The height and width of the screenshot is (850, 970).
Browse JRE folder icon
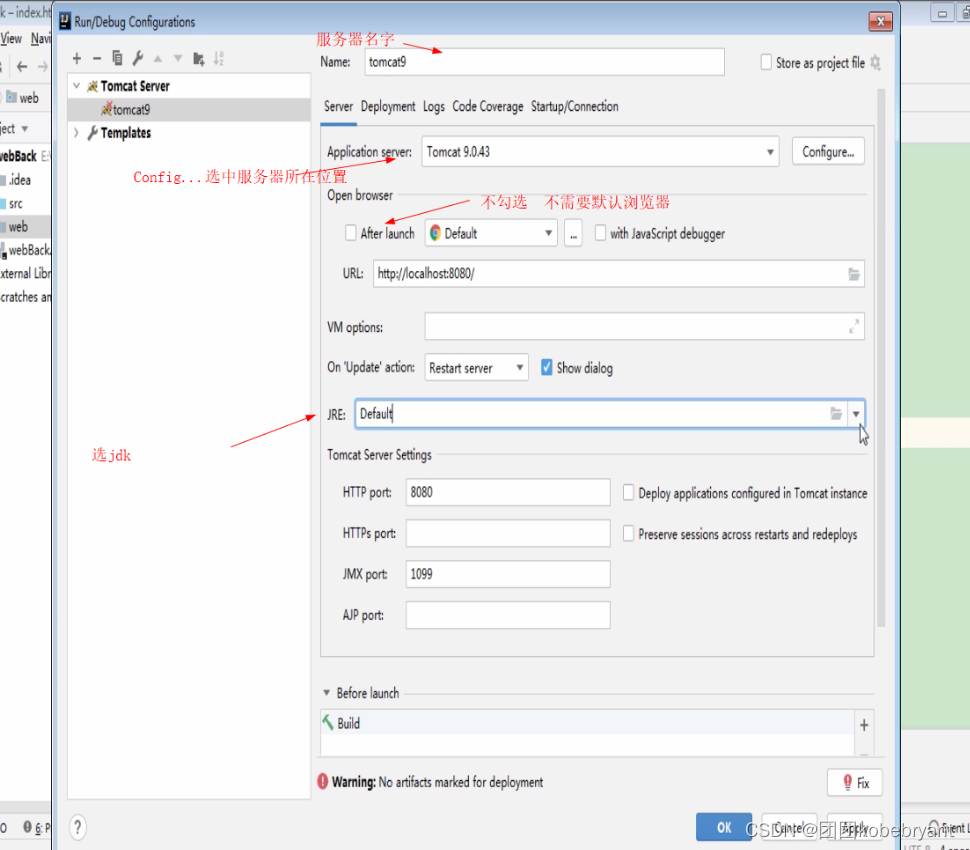[x=836, y=413]
